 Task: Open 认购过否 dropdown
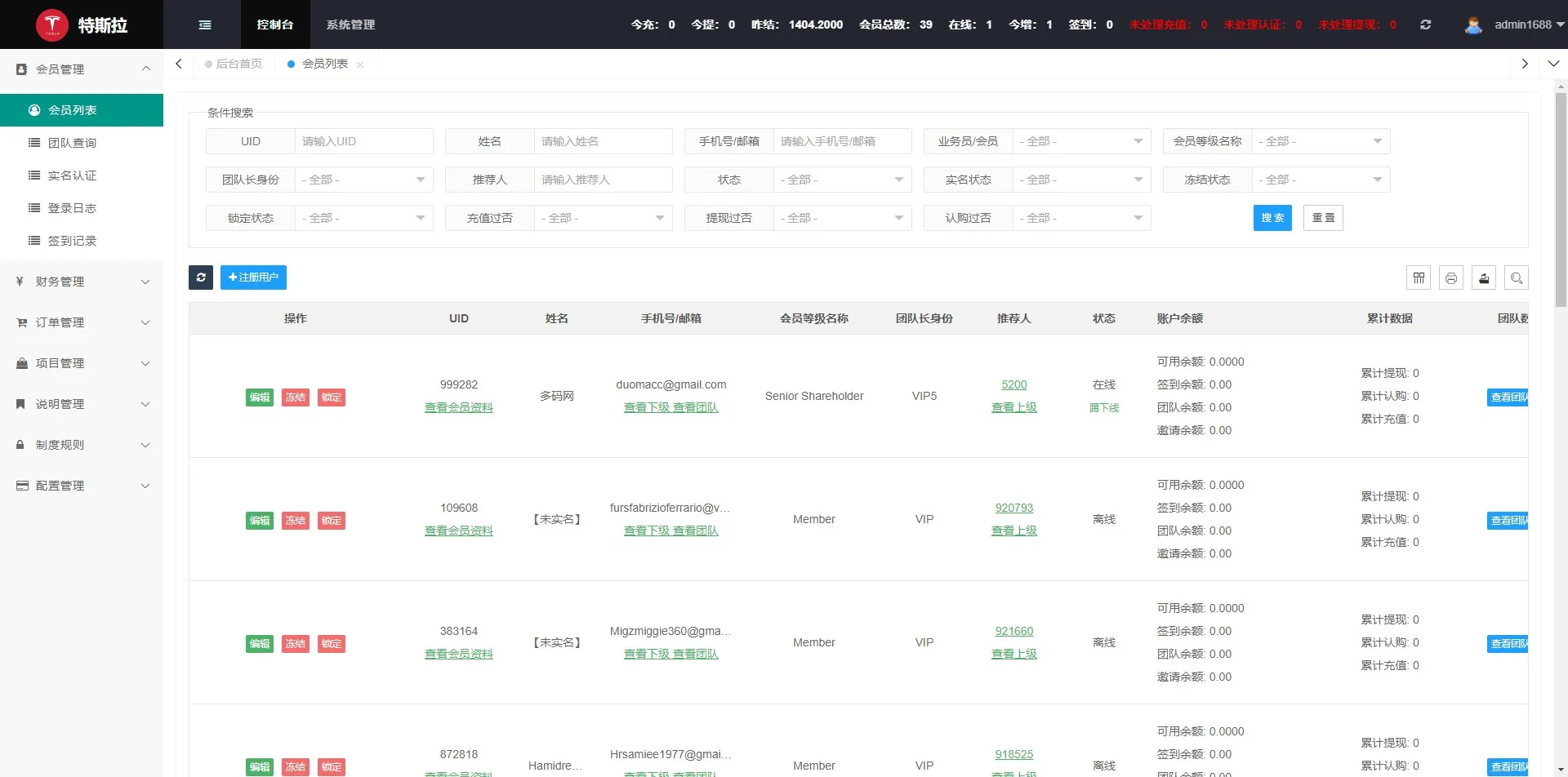point(1081,218)
